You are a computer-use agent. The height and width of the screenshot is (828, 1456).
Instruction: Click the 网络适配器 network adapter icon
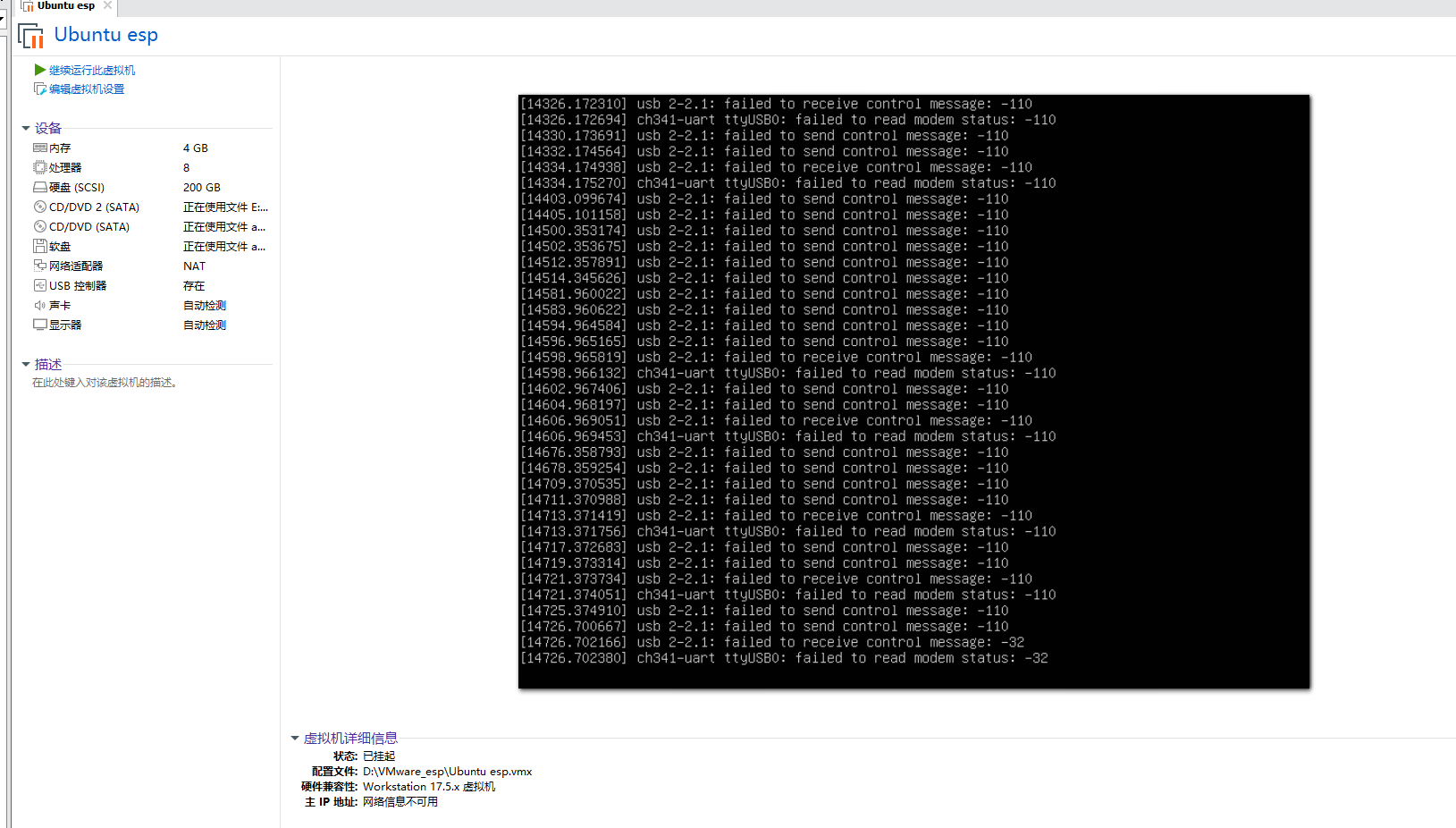pos(39,266)
